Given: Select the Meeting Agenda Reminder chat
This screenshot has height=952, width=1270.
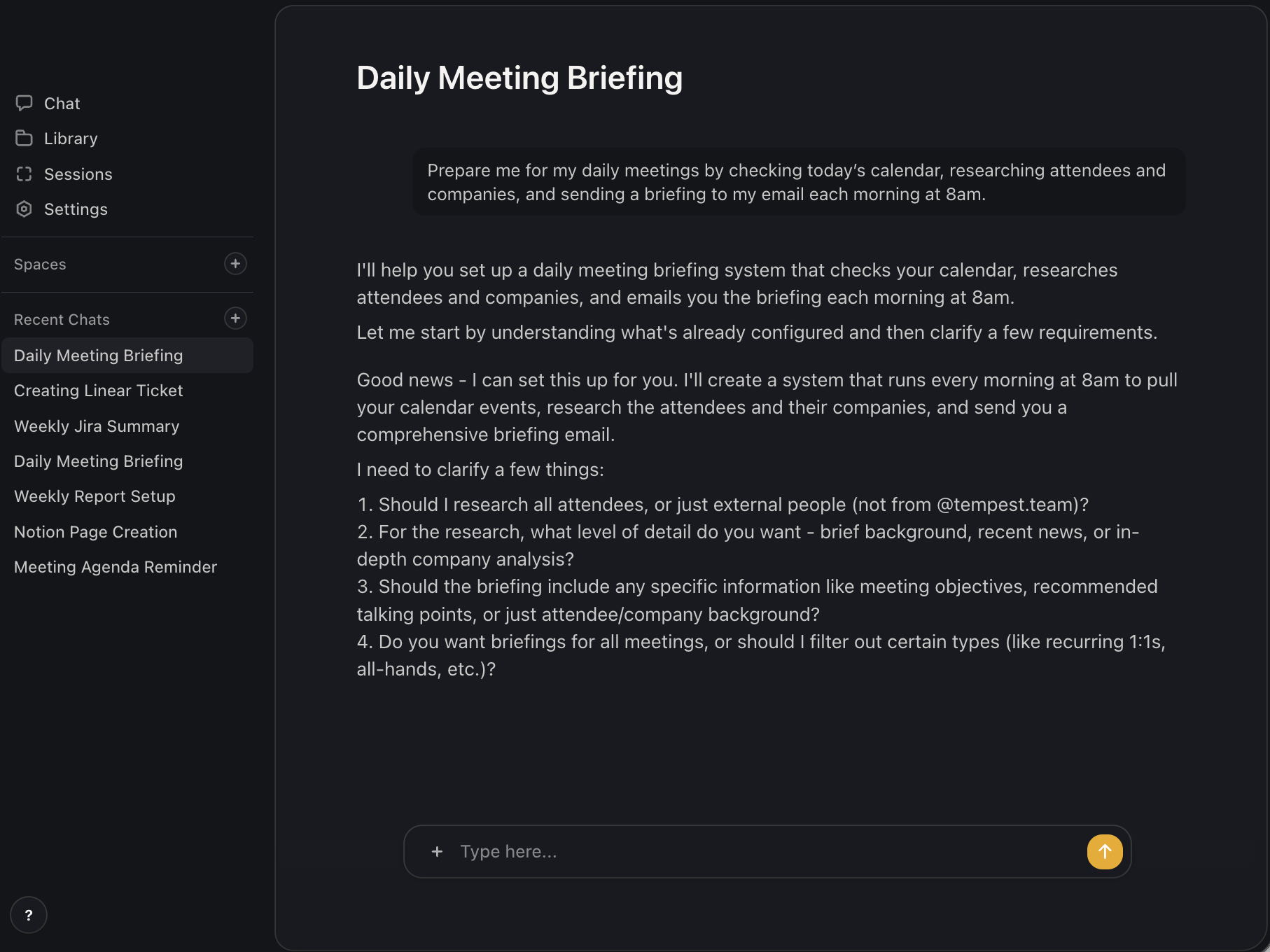Looking at the screenshot, I should [116, 567].
